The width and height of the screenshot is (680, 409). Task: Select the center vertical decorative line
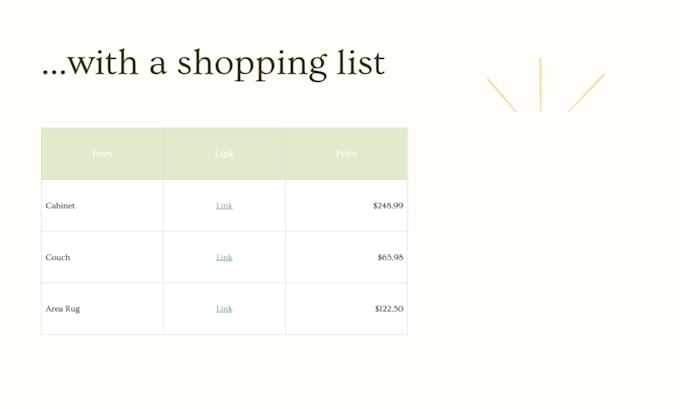(540, 85)
